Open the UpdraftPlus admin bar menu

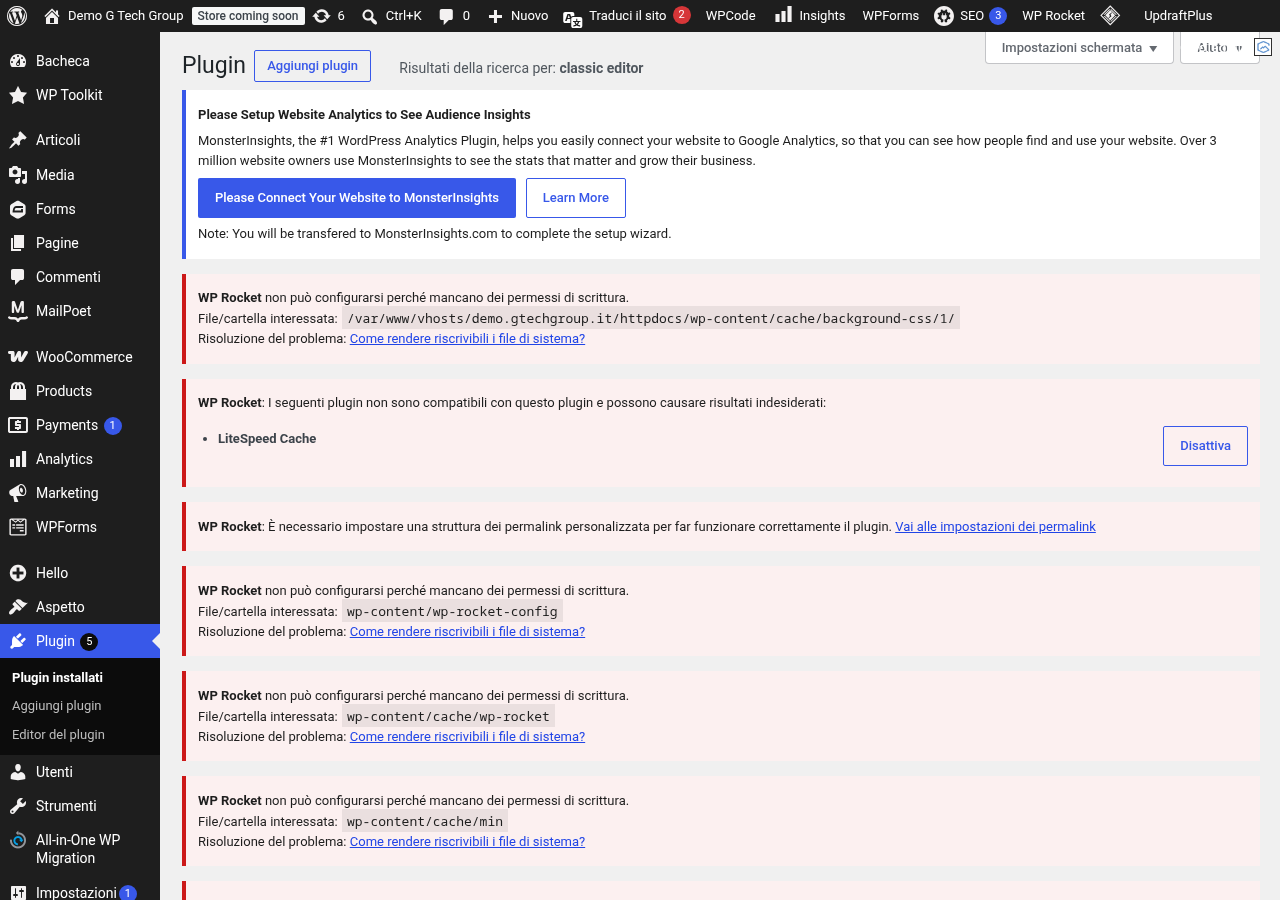(1178, 16)
